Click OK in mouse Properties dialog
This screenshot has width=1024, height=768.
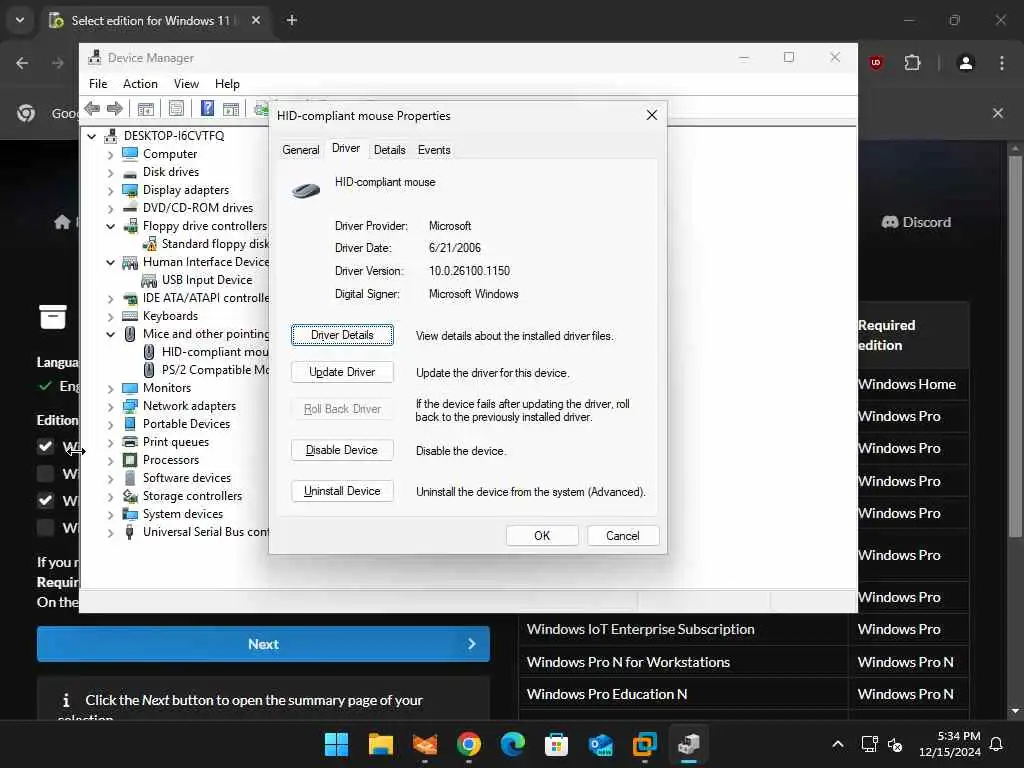542,536
